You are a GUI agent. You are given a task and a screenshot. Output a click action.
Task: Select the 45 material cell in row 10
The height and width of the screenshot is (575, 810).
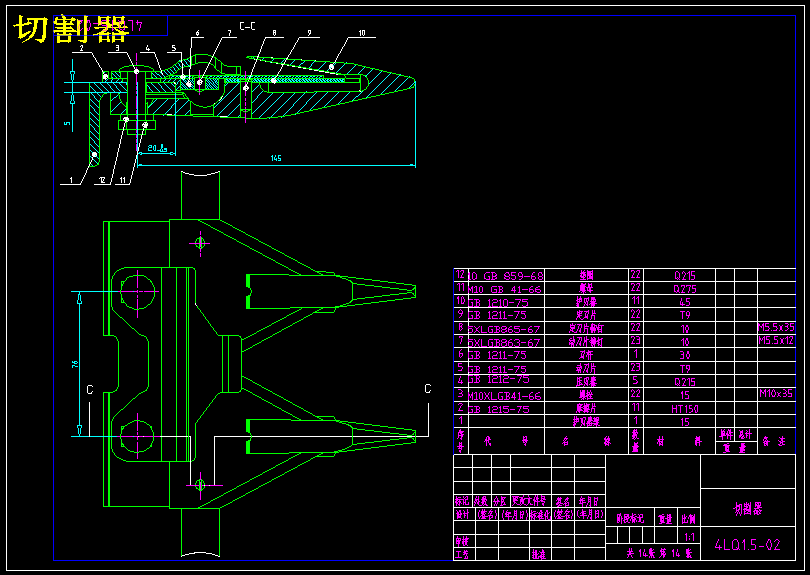(684, 302)
